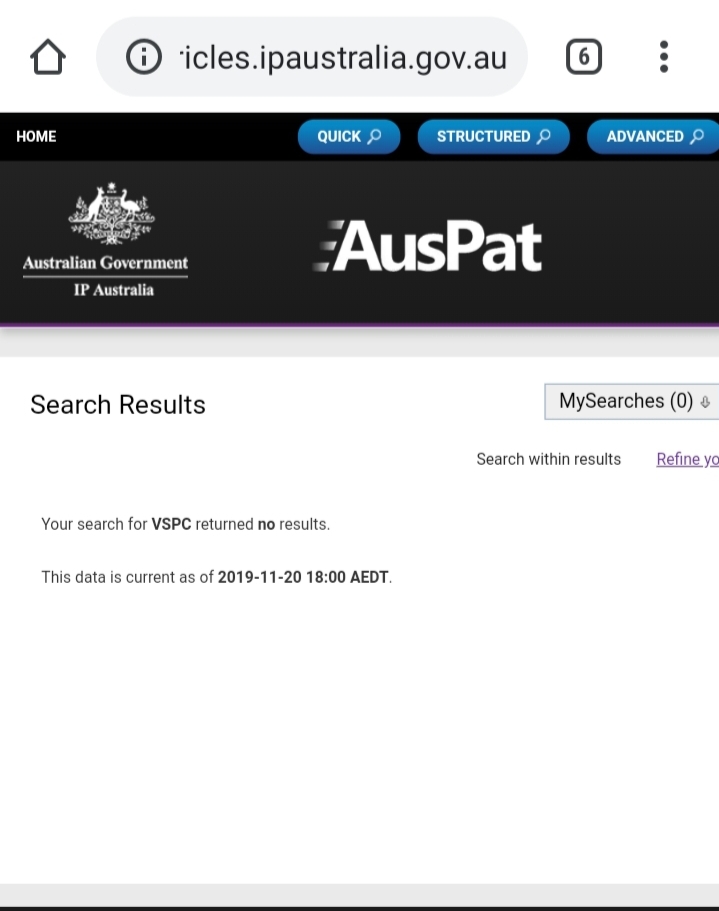Click the Search Results heading
Viewport: 719px width, 911px height.
(118, 404)
